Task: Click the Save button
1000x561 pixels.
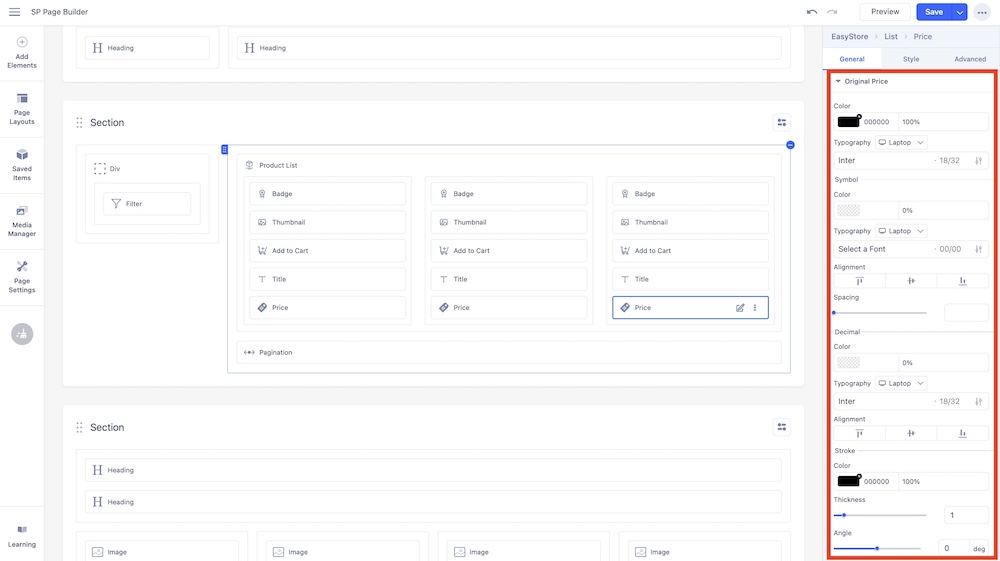Action: pyautogui.click(x=933, y=12)
